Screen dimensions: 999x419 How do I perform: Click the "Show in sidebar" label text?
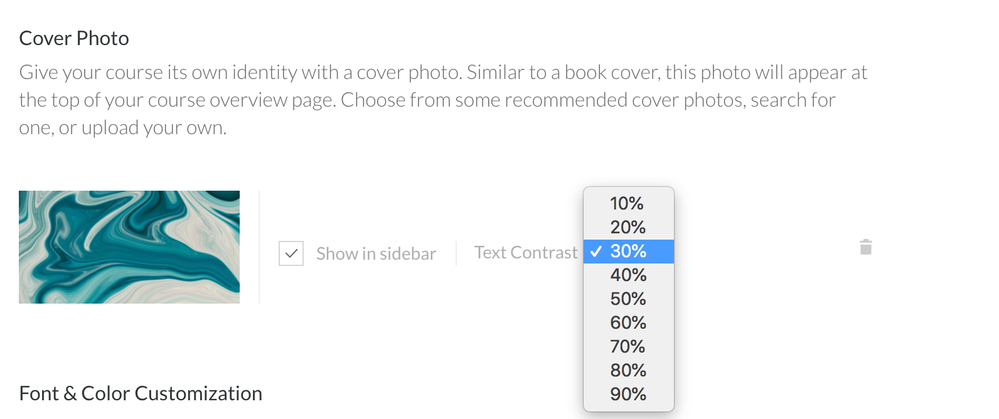(376, 254)
